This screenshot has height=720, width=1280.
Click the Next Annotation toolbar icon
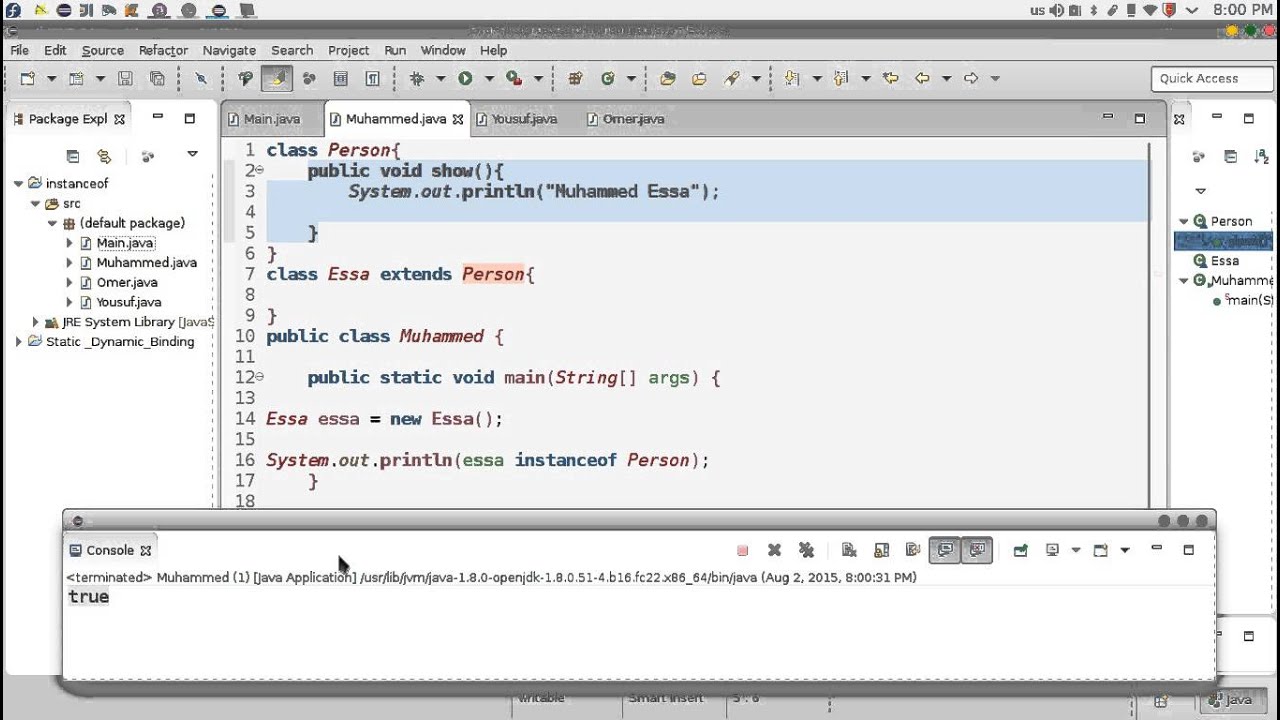tap(793, 78)
